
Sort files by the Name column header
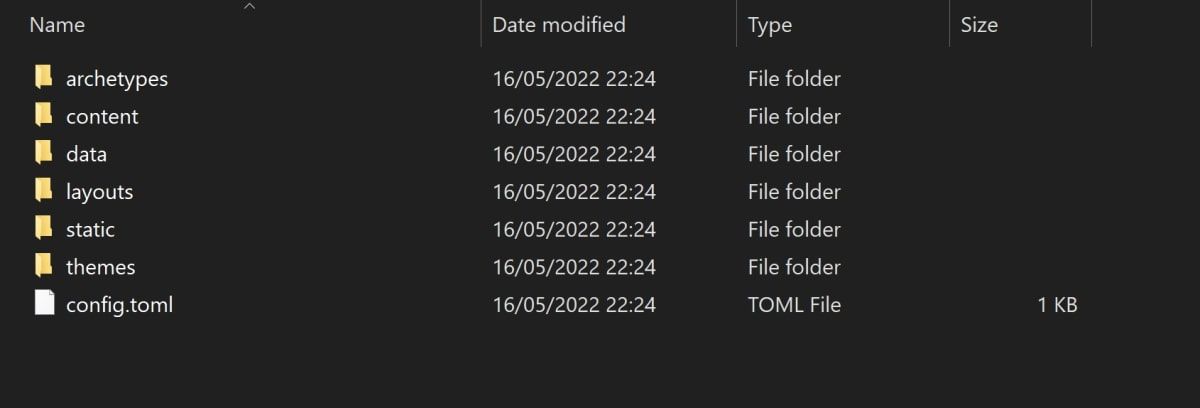pos(57,25)
